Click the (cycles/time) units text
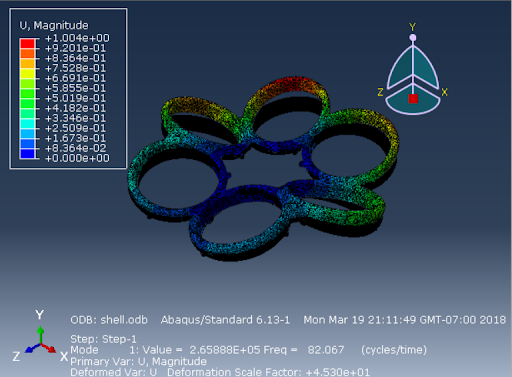Viewport: 512px width, 377px height. [394, 350]
